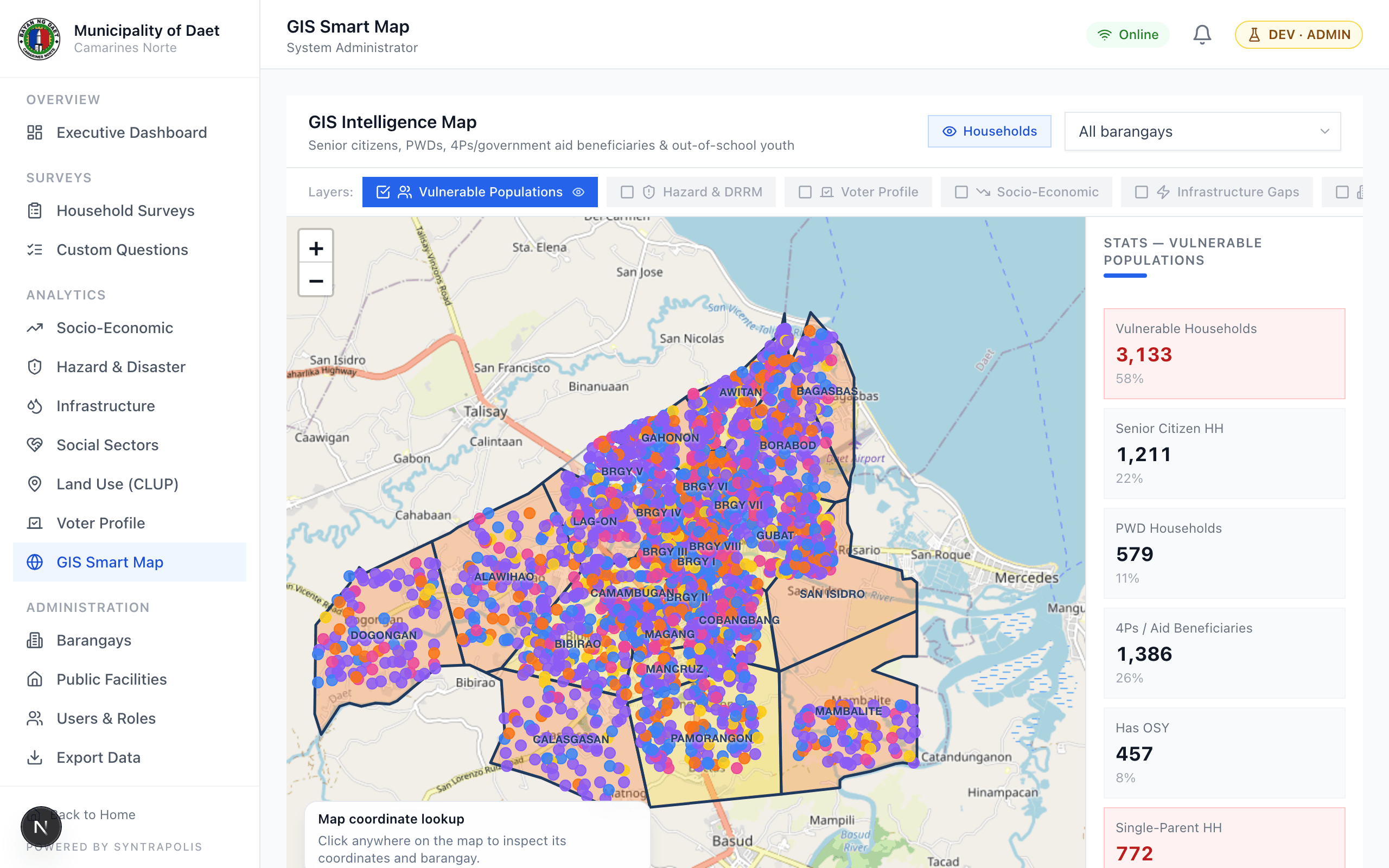Open the Executive Dashboard section
The width and height of the screenshot is (1389, 868).
(x=131, y=132)
